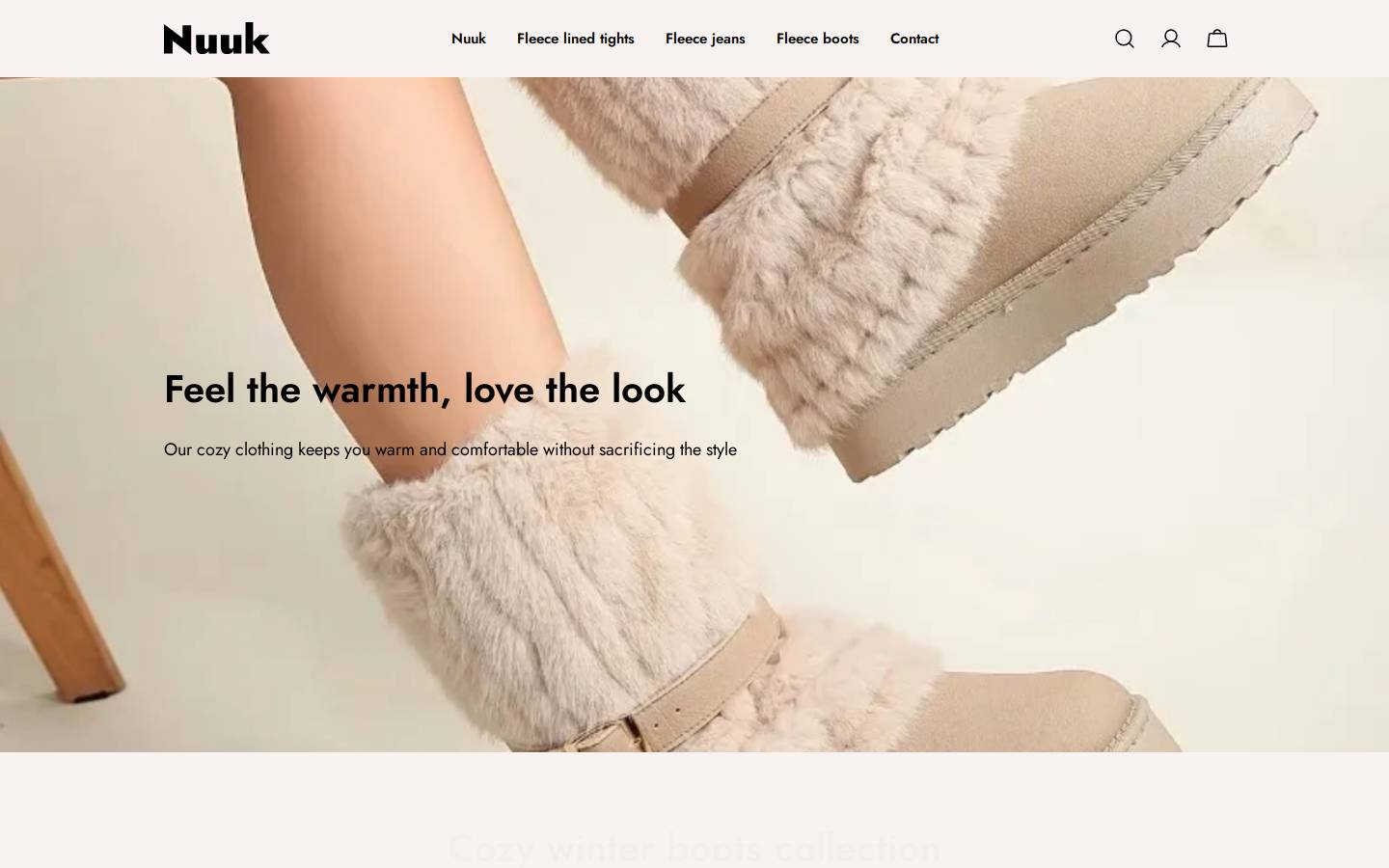Click 'Feel the warmth, love the look' heading
Viewport: 1389px width, 868px height.
(424, 390)
